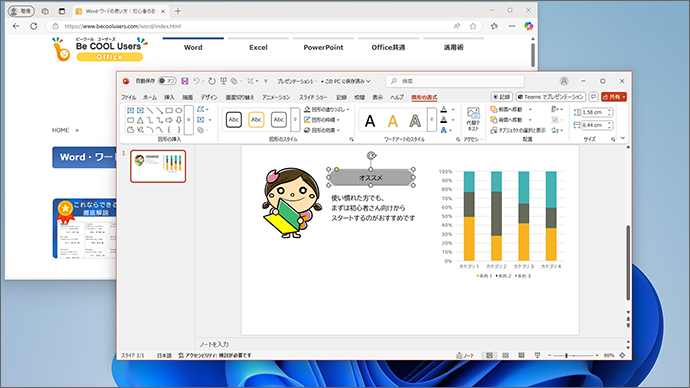This screenshot has width=690, height=388.
Task: Open the Shape Format (図形の書式) tab
Action: tap(424, 97)
